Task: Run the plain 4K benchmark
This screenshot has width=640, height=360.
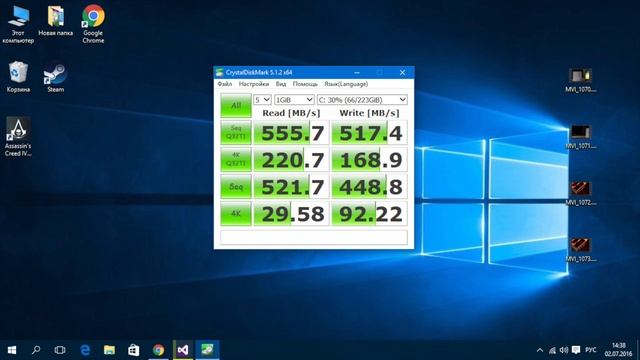Action: tap(236, 213)
